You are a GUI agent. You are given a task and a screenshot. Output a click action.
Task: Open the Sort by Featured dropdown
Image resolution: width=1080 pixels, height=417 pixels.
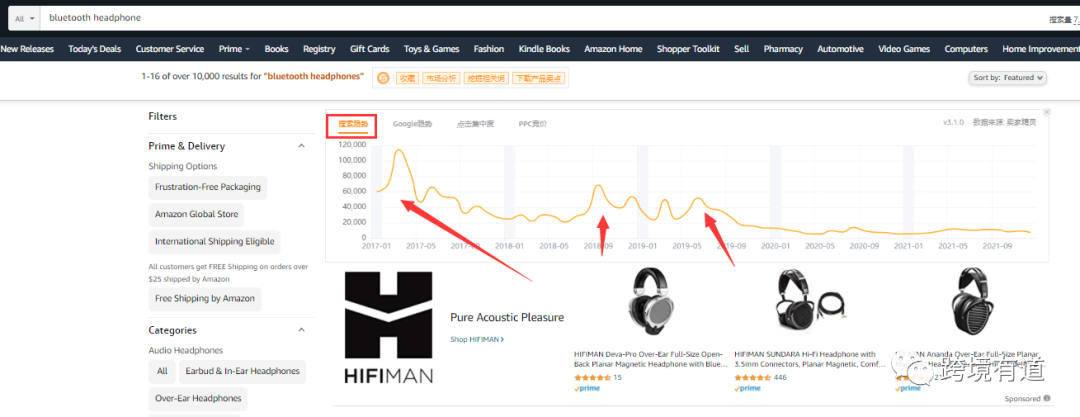tap(1007, 78)
